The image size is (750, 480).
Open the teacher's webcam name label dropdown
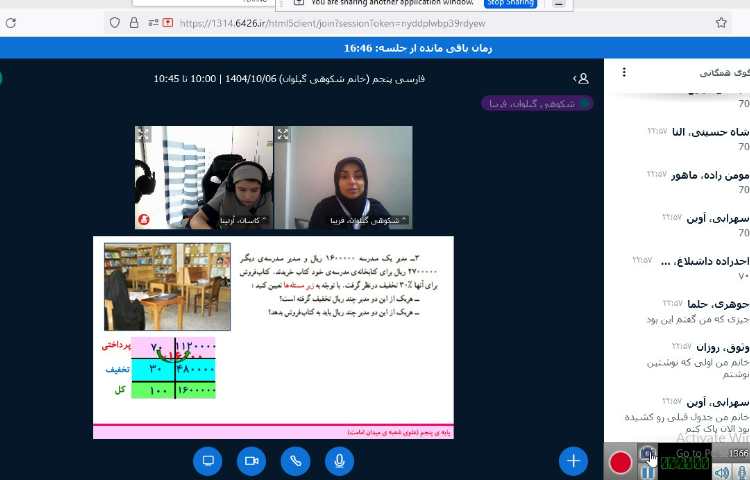point(368,220)
